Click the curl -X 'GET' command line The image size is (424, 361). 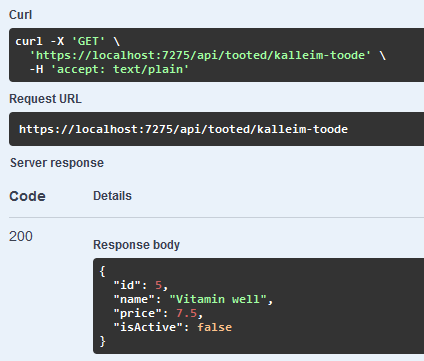tap(68, 41)
